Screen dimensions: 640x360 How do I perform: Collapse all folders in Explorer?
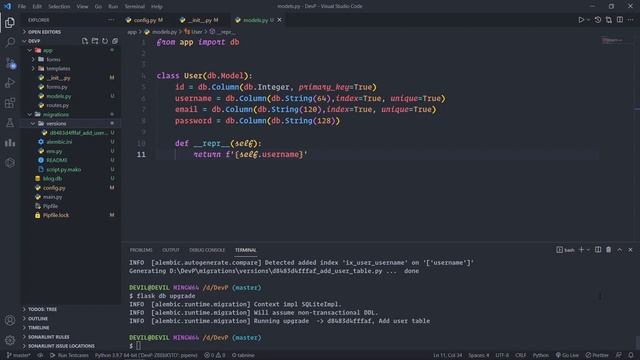(x=115, y=41)
